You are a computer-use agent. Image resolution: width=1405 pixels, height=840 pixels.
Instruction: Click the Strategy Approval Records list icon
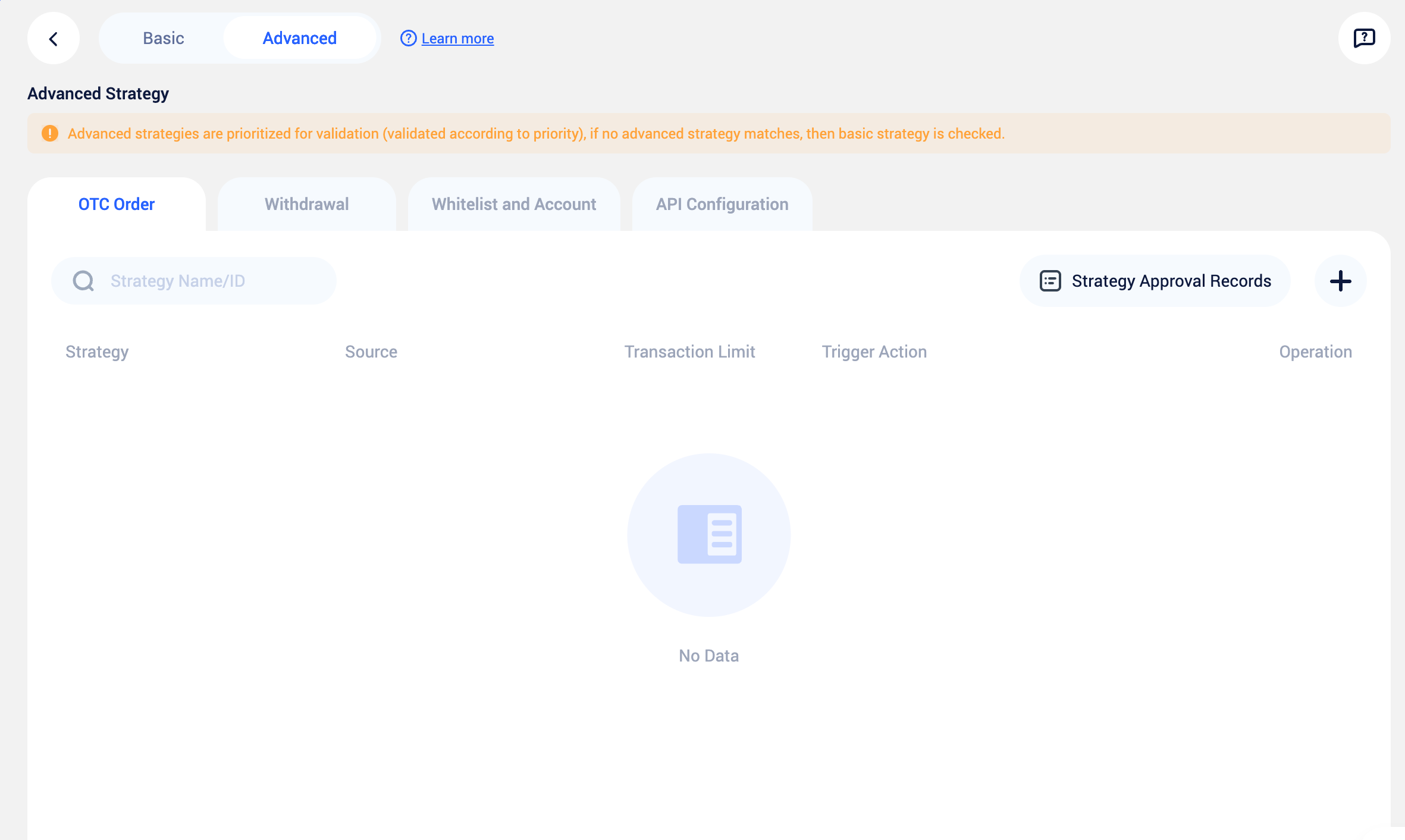[1050, 281]
